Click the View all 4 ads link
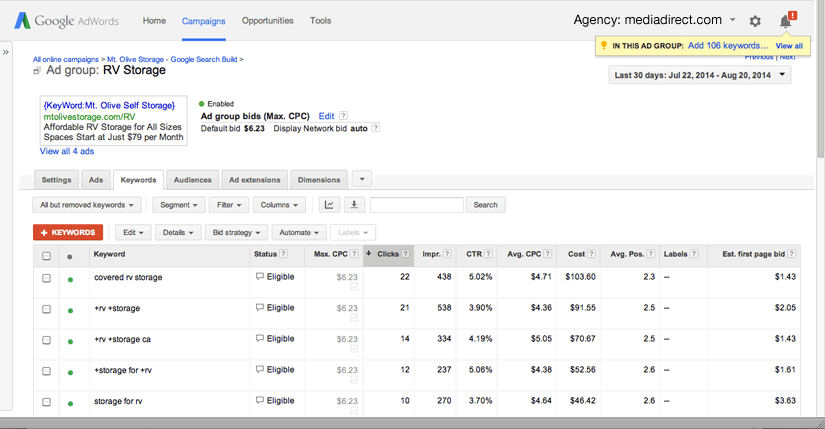The width and height of the screenshot is (825, 429). 67,151
